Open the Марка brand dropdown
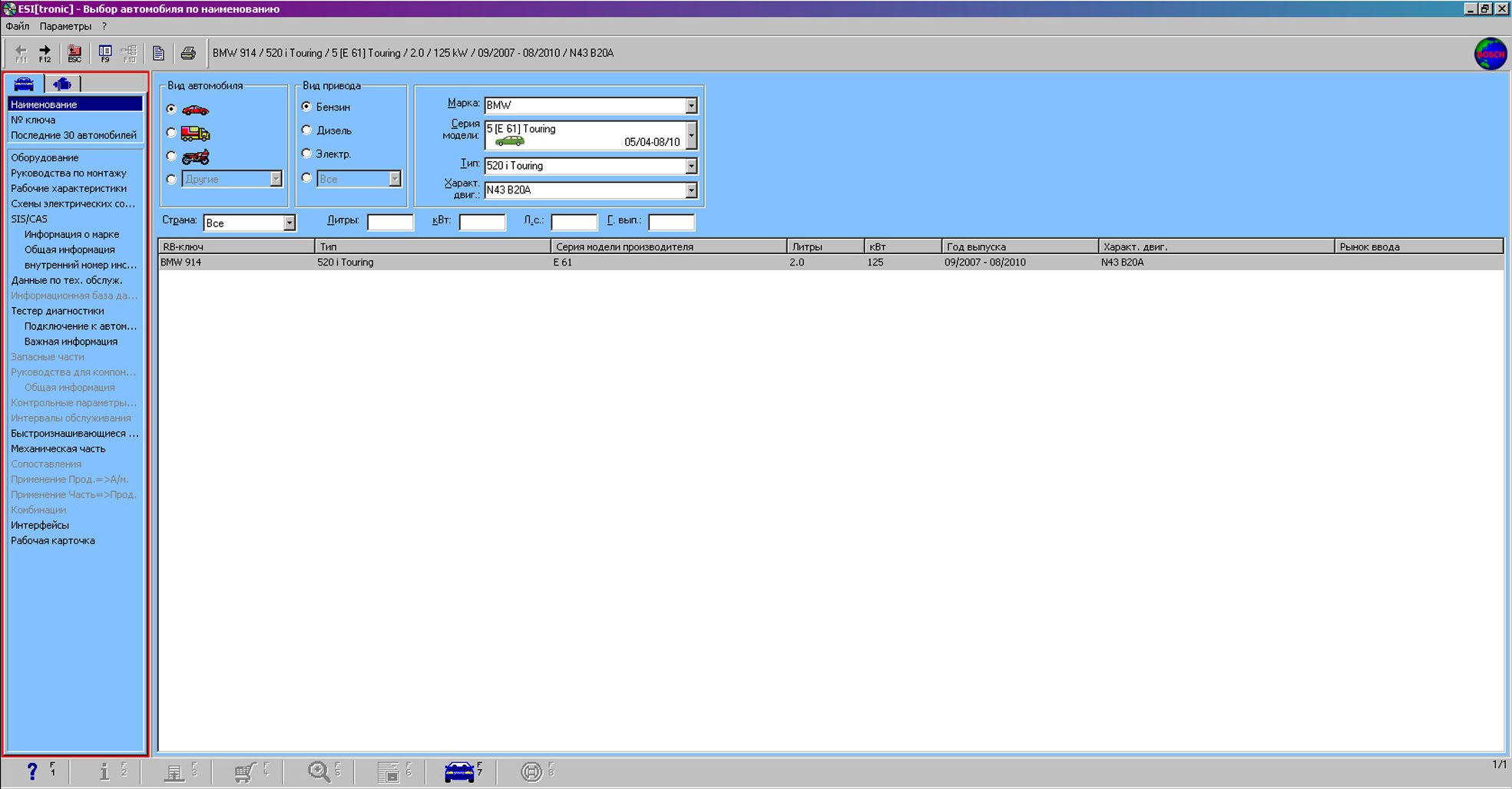This screenshot has height=789, width=1512. [691, 105]
